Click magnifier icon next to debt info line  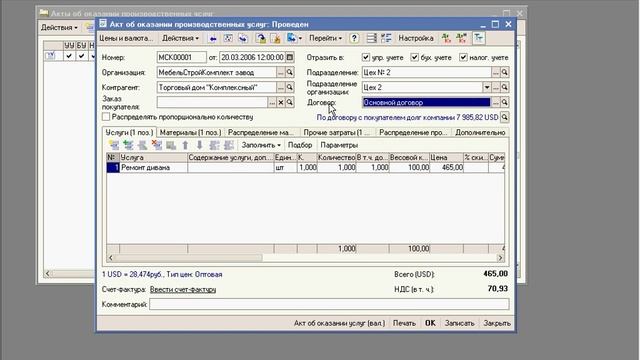[x=504, y=118]
